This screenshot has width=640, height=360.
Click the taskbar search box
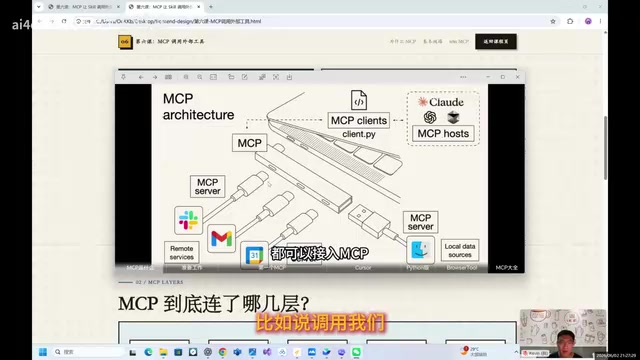coord(88,352)
